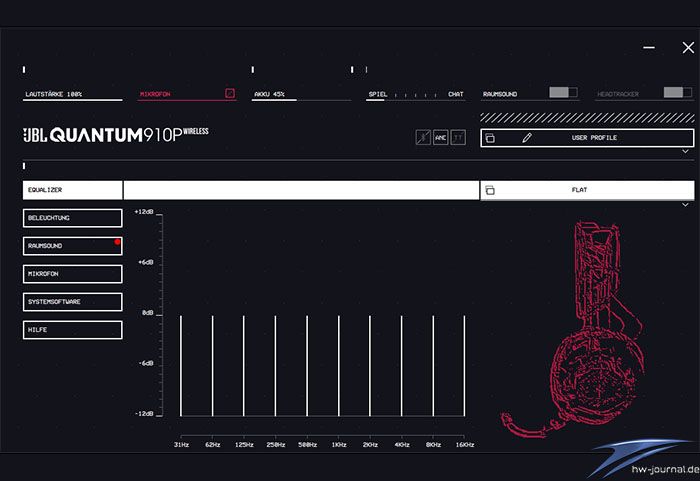Toggle the TT TalkThru icon

point(458,138)
